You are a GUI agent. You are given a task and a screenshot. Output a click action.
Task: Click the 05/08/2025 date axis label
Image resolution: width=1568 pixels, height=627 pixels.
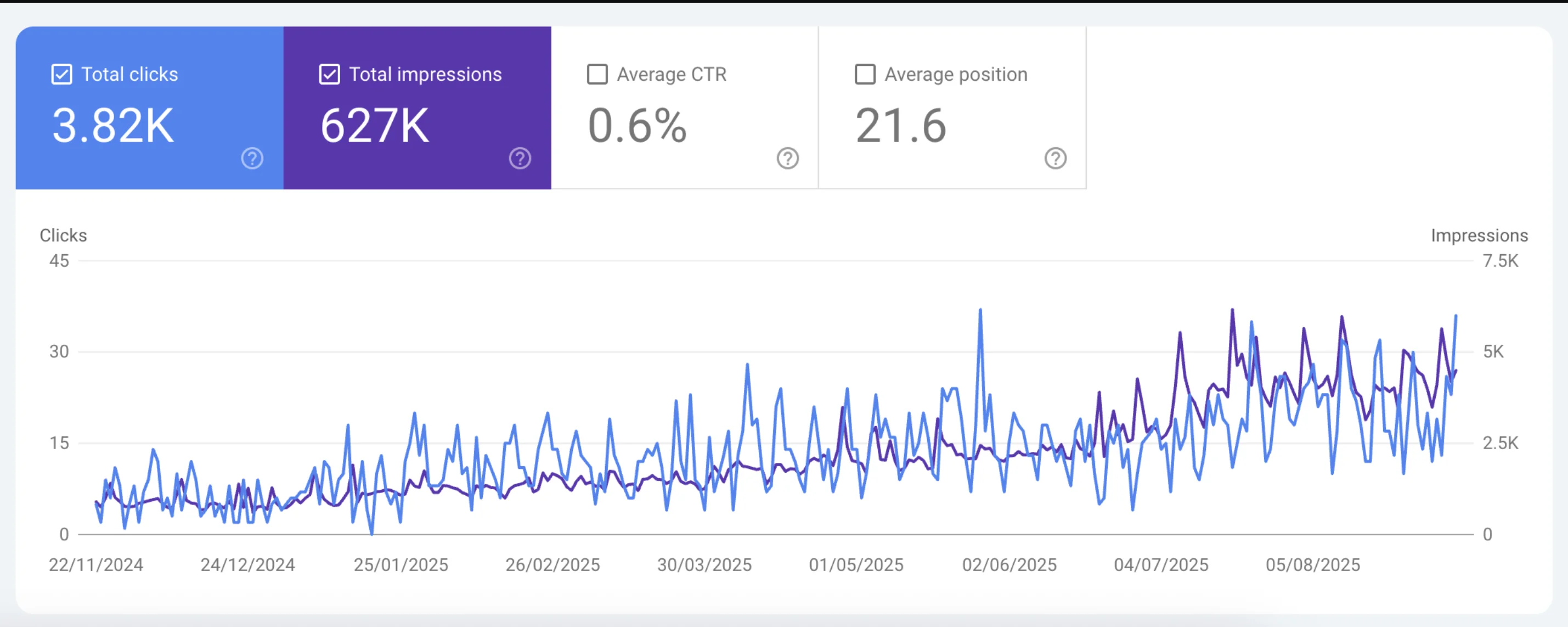[x=1313, y=565]
